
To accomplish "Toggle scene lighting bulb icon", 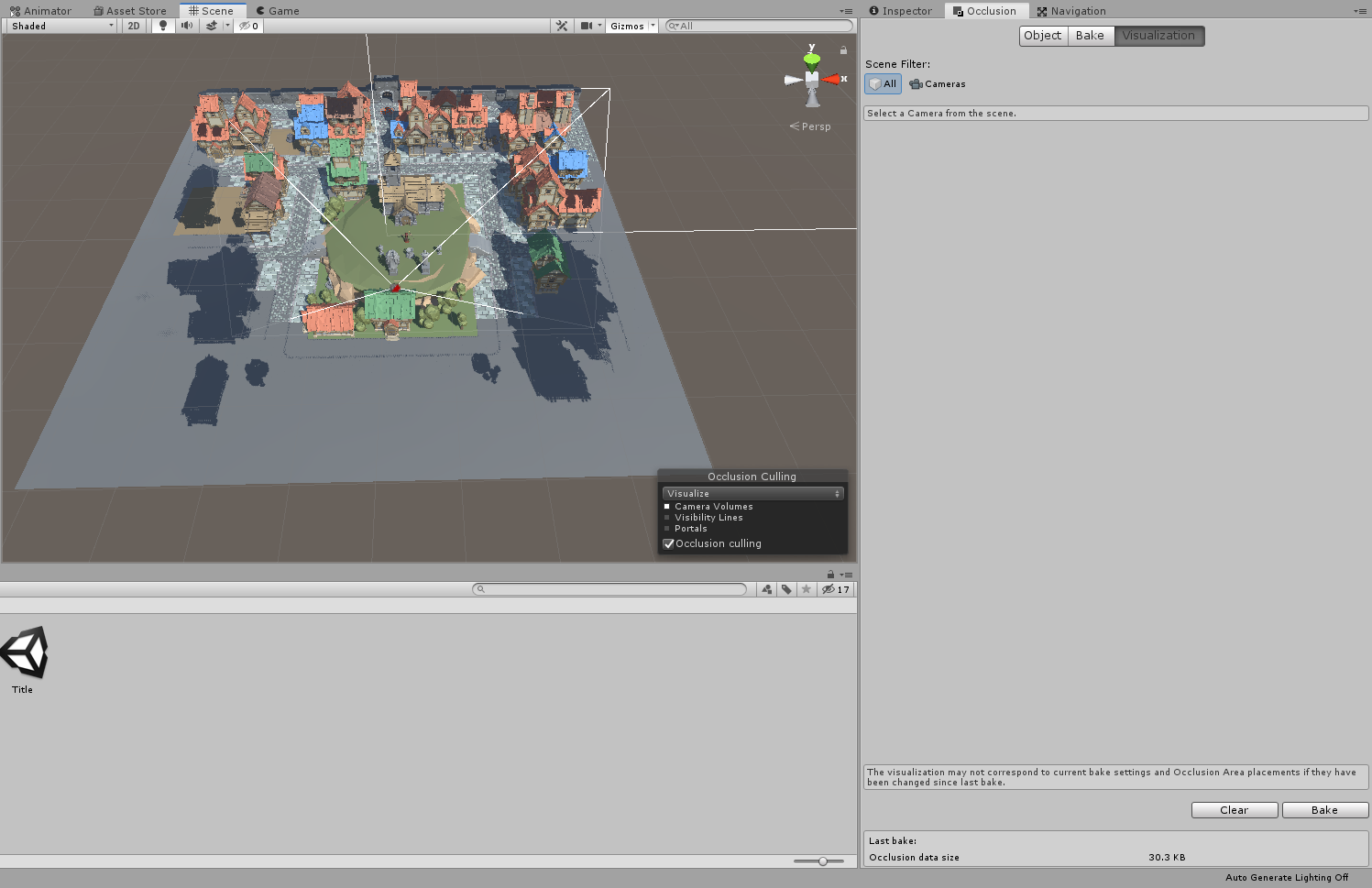I will point(163,26).
